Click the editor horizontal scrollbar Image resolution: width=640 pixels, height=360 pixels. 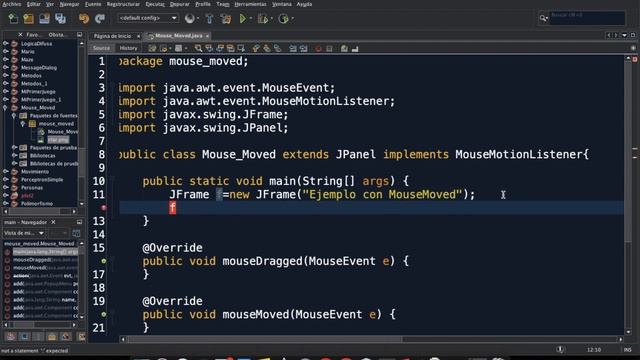371,339
